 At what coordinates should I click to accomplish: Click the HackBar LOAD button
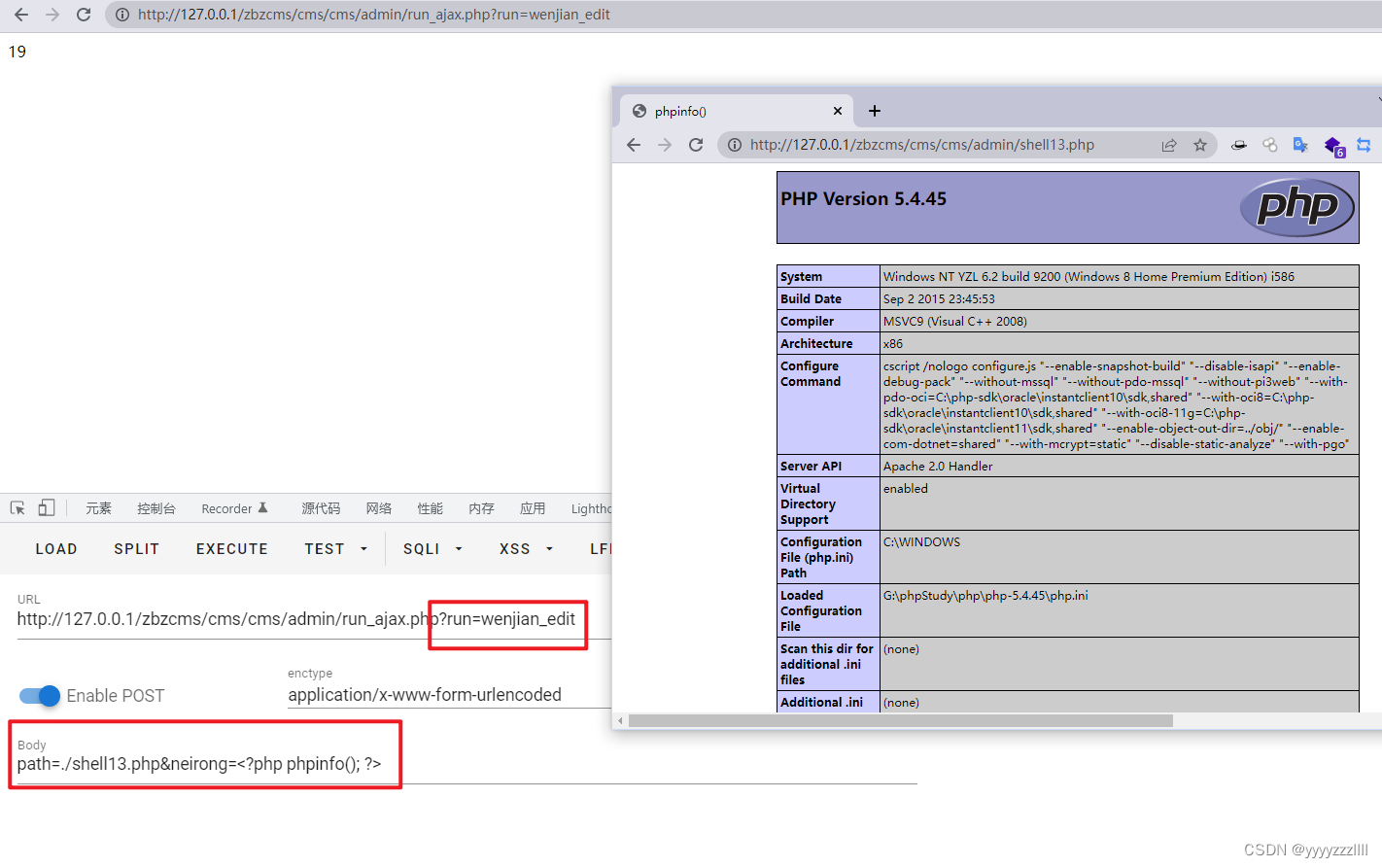[x=56, y=549]
